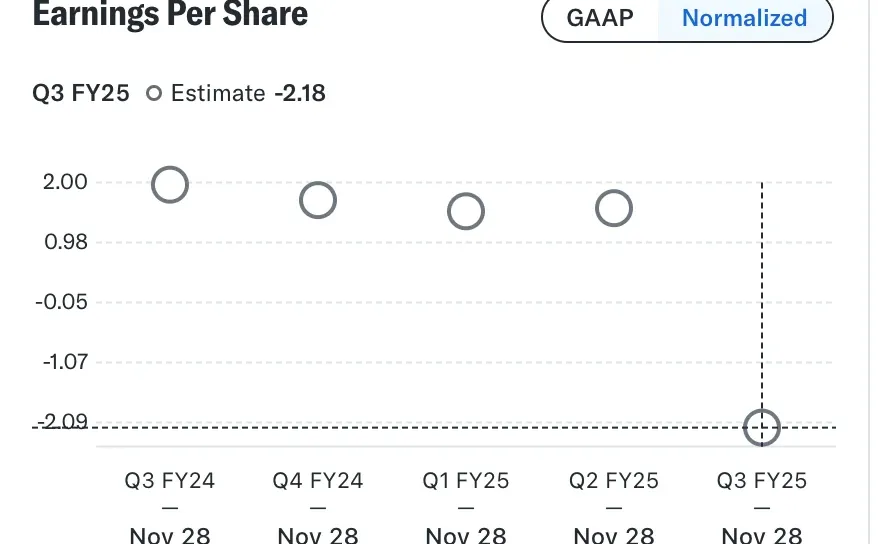Click the Estimate legend circle icon
This screenshot has height=544, width=878.
(154, 93)
